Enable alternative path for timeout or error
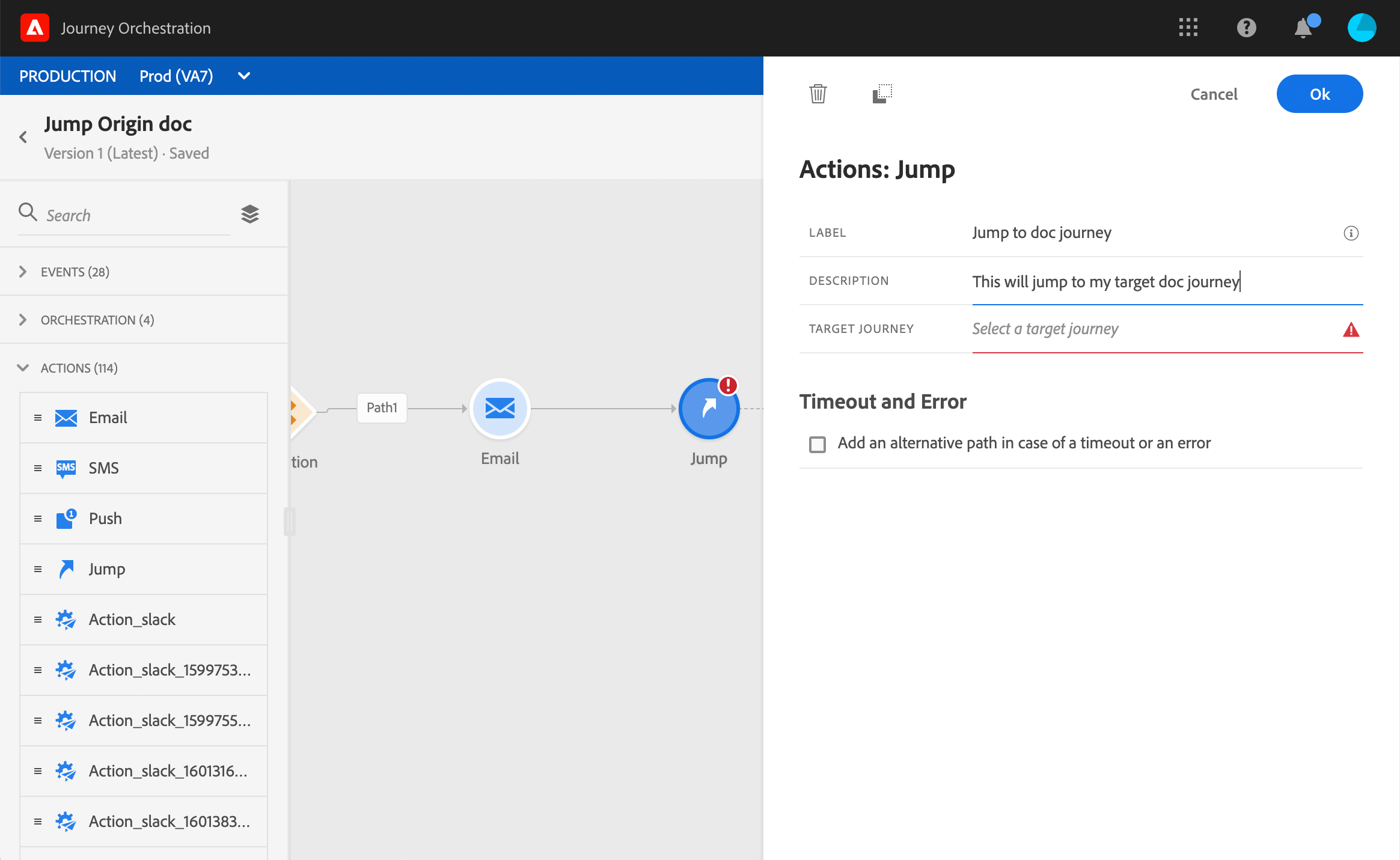 pyautogui.click(x=818, y=444)
